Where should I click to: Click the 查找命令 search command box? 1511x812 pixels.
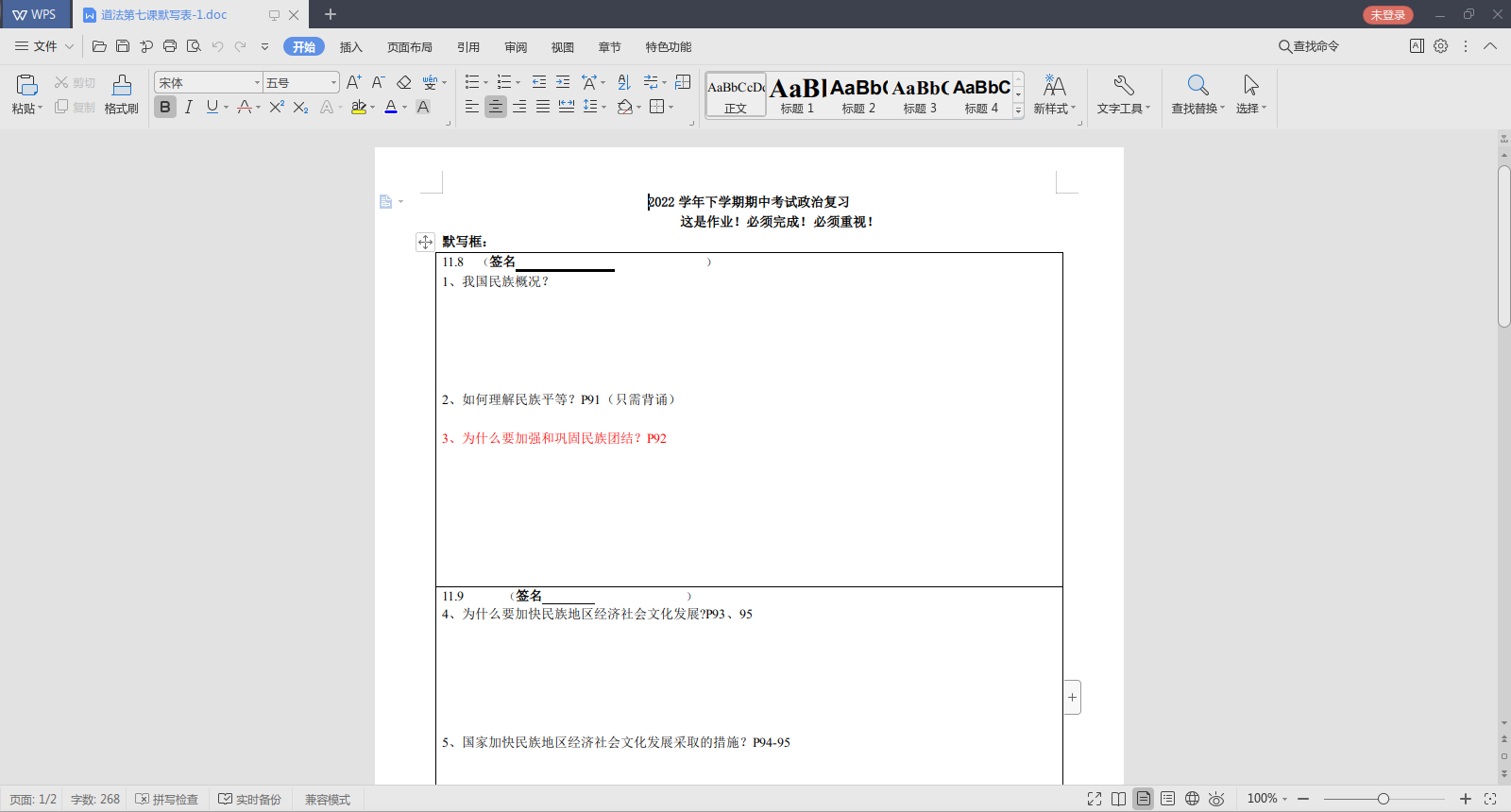[1309, 46]
